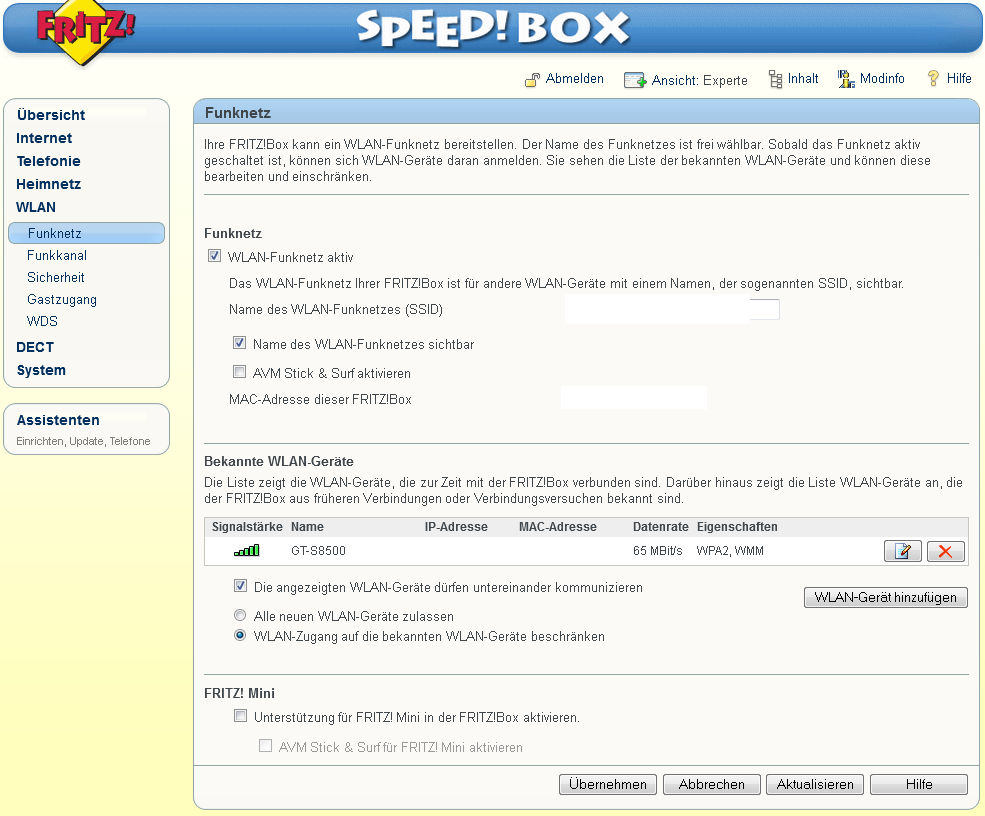
Task: Click the Aktualisieren button
Action: (815, 785)
